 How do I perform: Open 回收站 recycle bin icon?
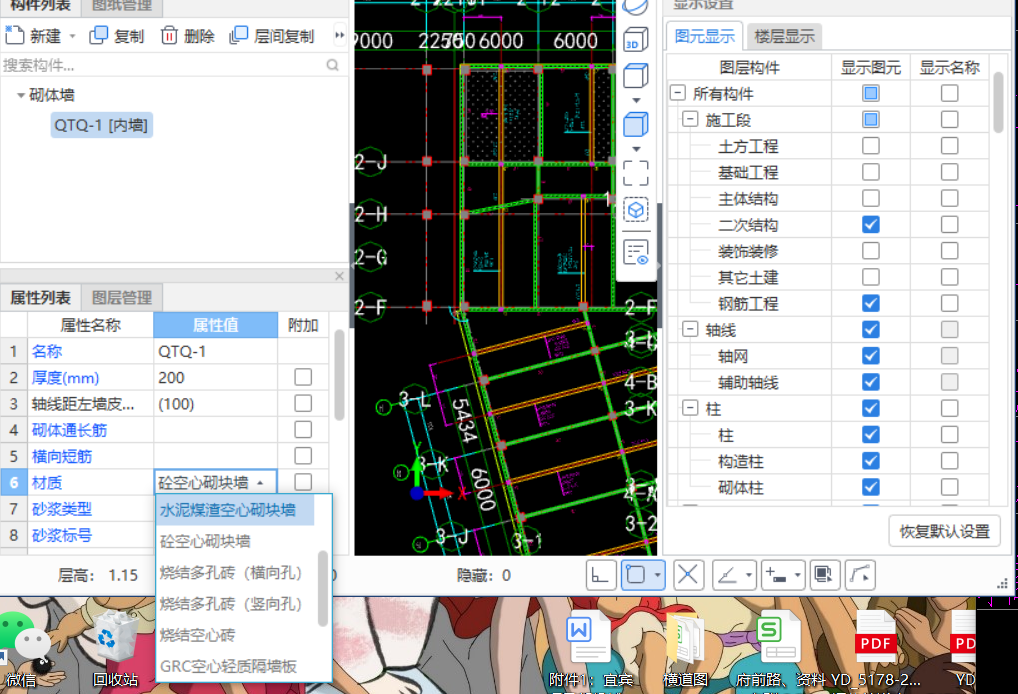115,649
